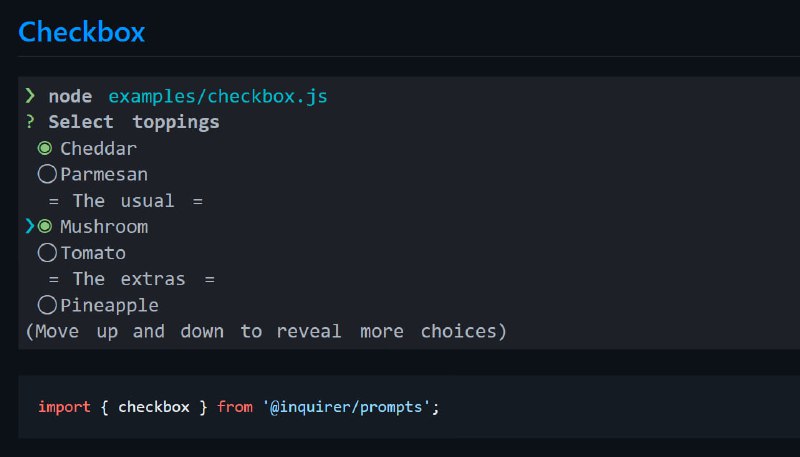This screenshot has height=457, width=800.
Task: Click the 'The usual' separator line
Action: pyautogui.click(x=126, y=200)
